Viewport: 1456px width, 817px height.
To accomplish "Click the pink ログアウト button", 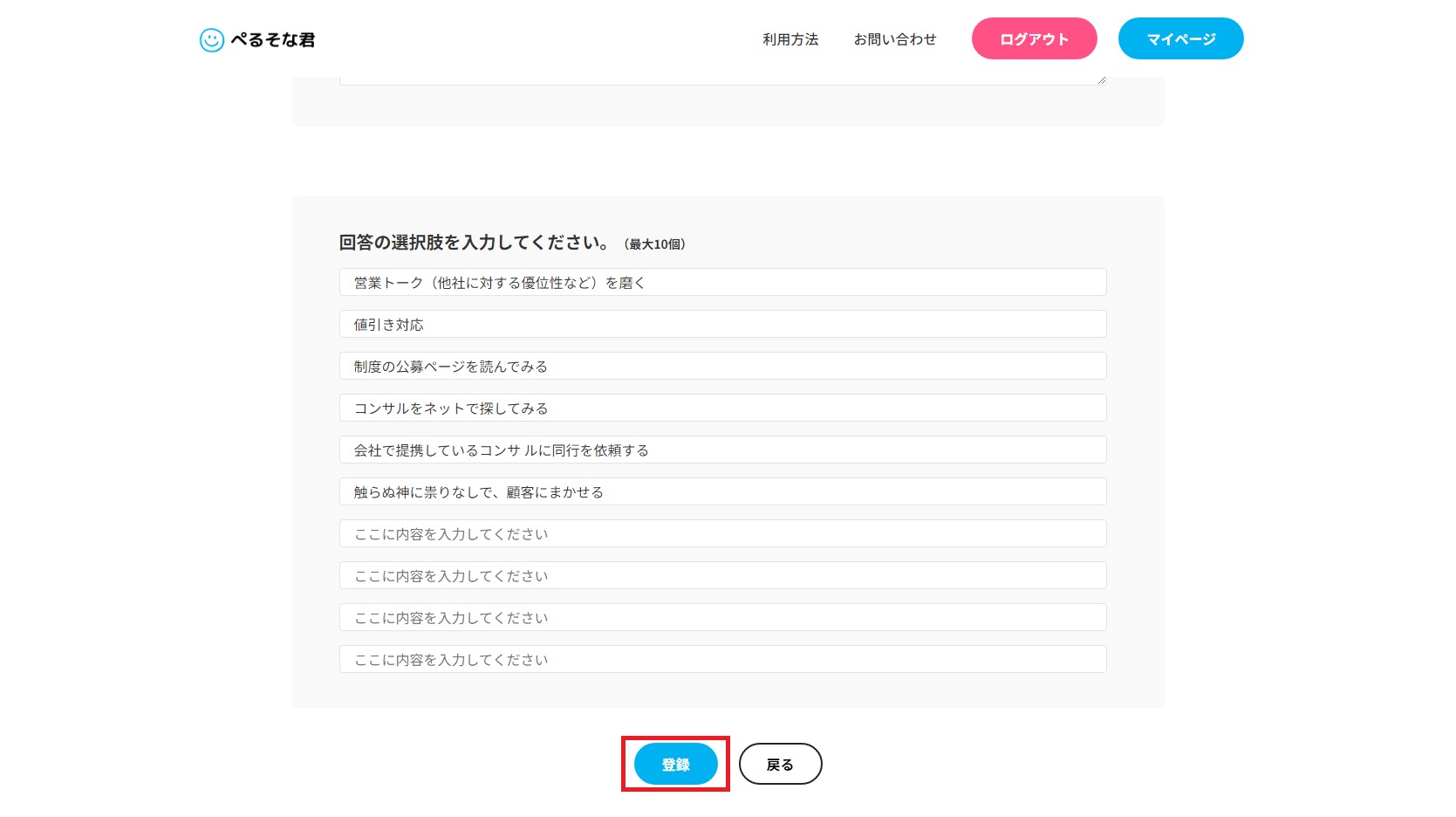I will point(1035,38).
